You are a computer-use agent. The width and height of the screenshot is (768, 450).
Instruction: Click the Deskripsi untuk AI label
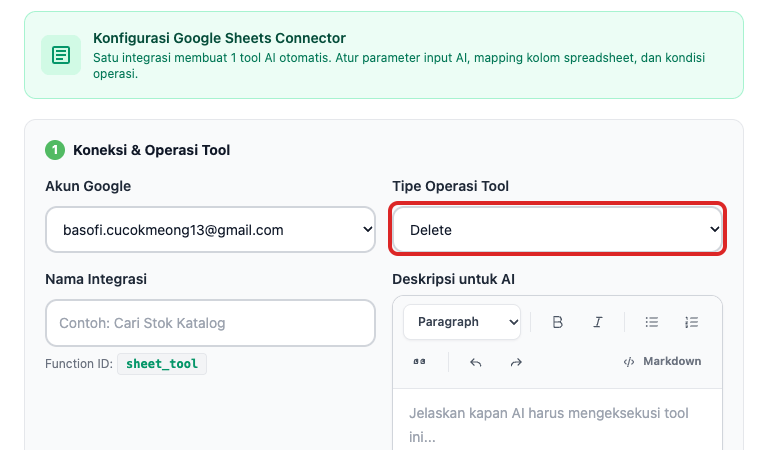pyautogui.click(x=453, y=279)
